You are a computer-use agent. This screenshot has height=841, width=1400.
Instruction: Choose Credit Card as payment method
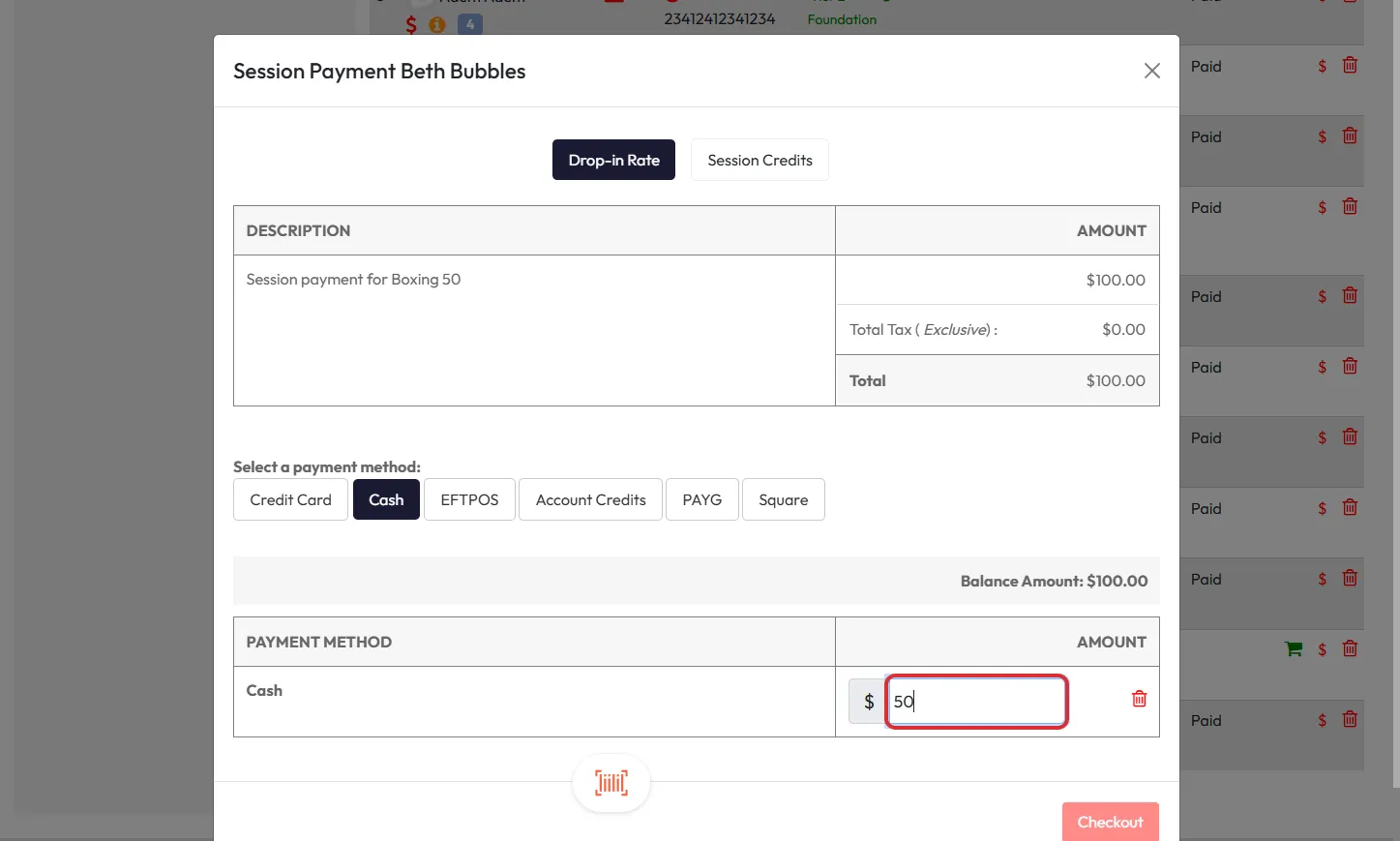coord(290,500)
